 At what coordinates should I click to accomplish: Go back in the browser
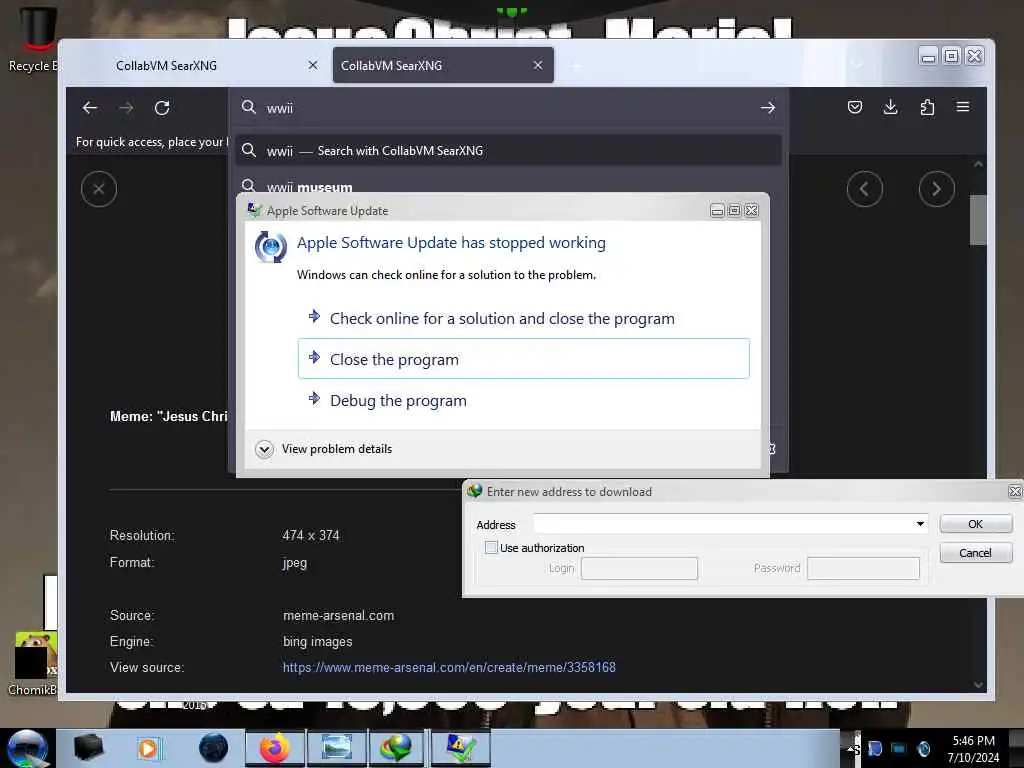pyautogui.click(x=90, y=108)
